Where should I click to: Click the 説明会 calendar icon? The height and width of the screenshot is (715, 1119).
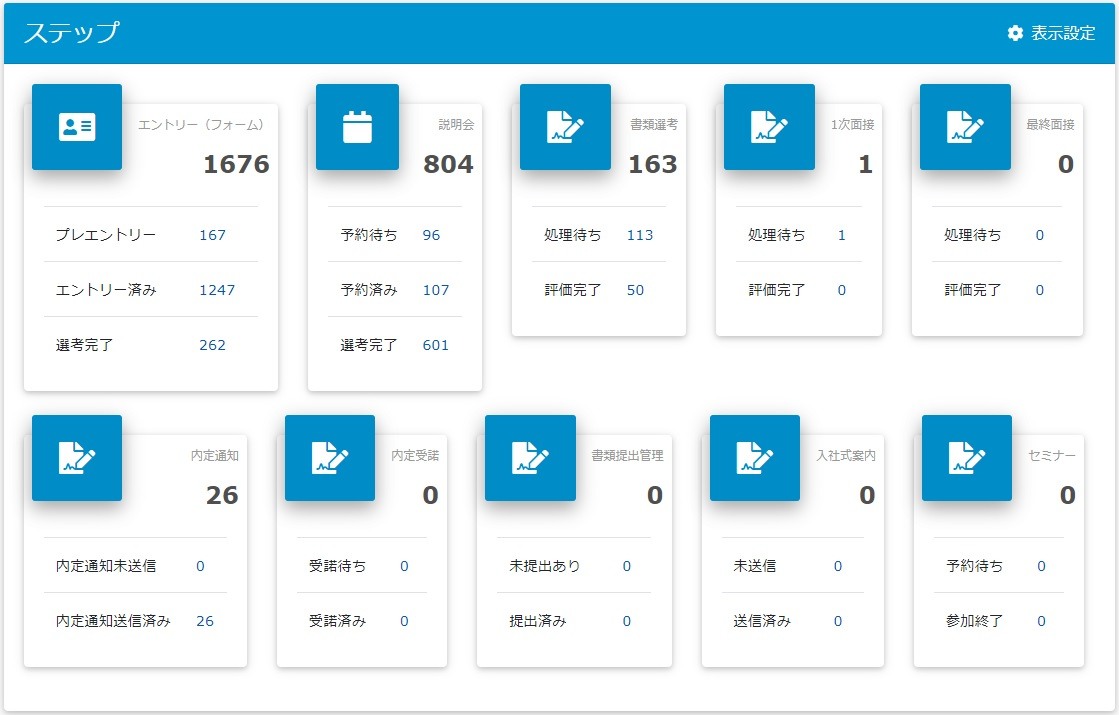click(357, 127)
